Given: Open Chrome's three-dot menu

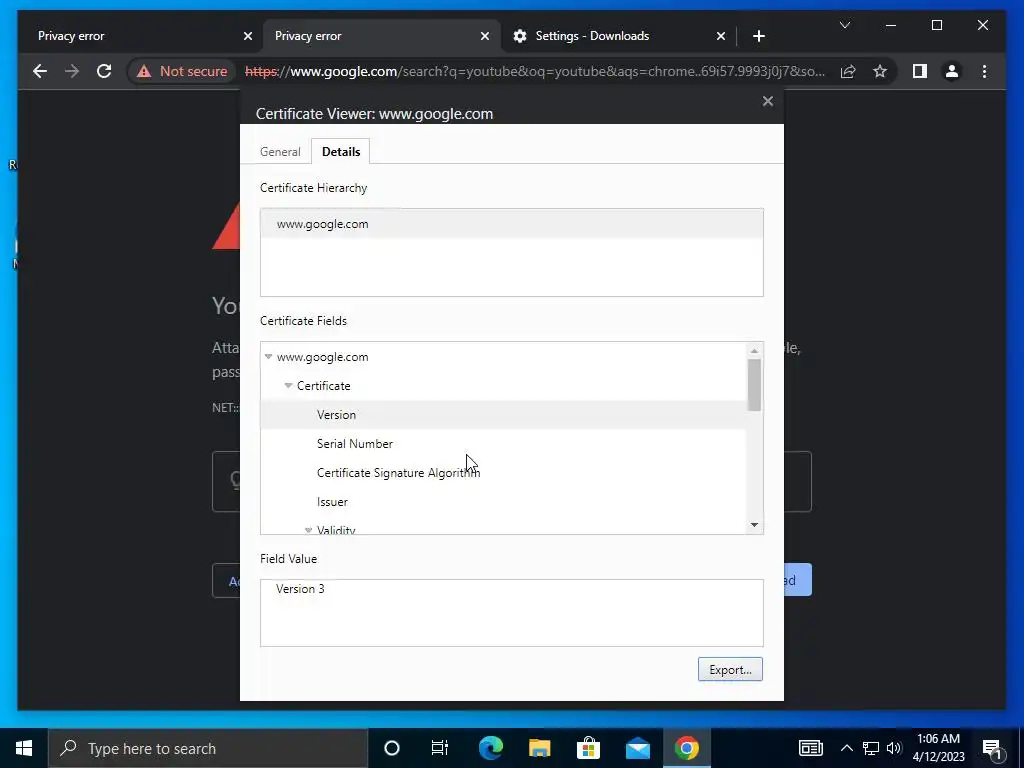Looking at the screenshot, I should coord(984,71).
